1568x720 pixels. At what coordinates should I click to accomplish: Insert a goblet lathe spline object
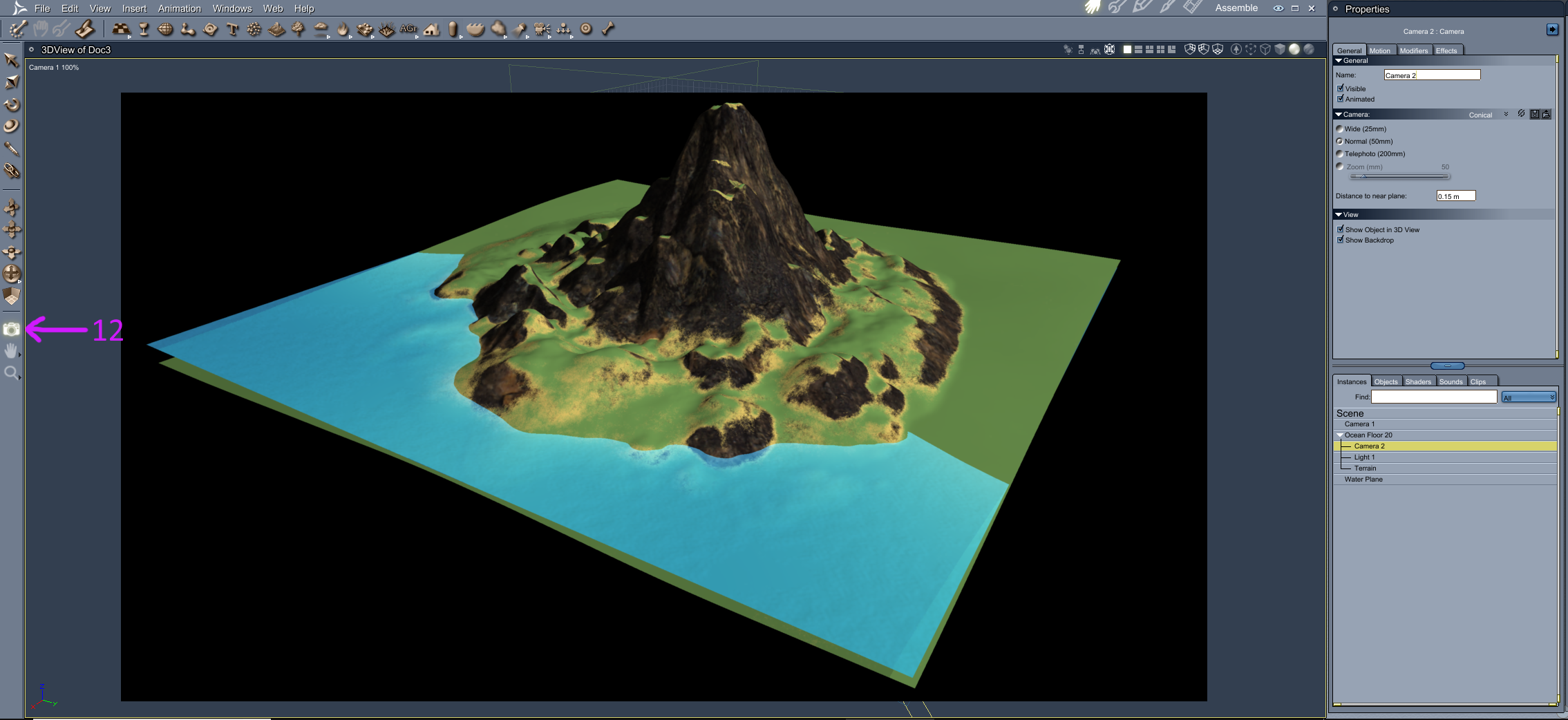click(144, 29)
